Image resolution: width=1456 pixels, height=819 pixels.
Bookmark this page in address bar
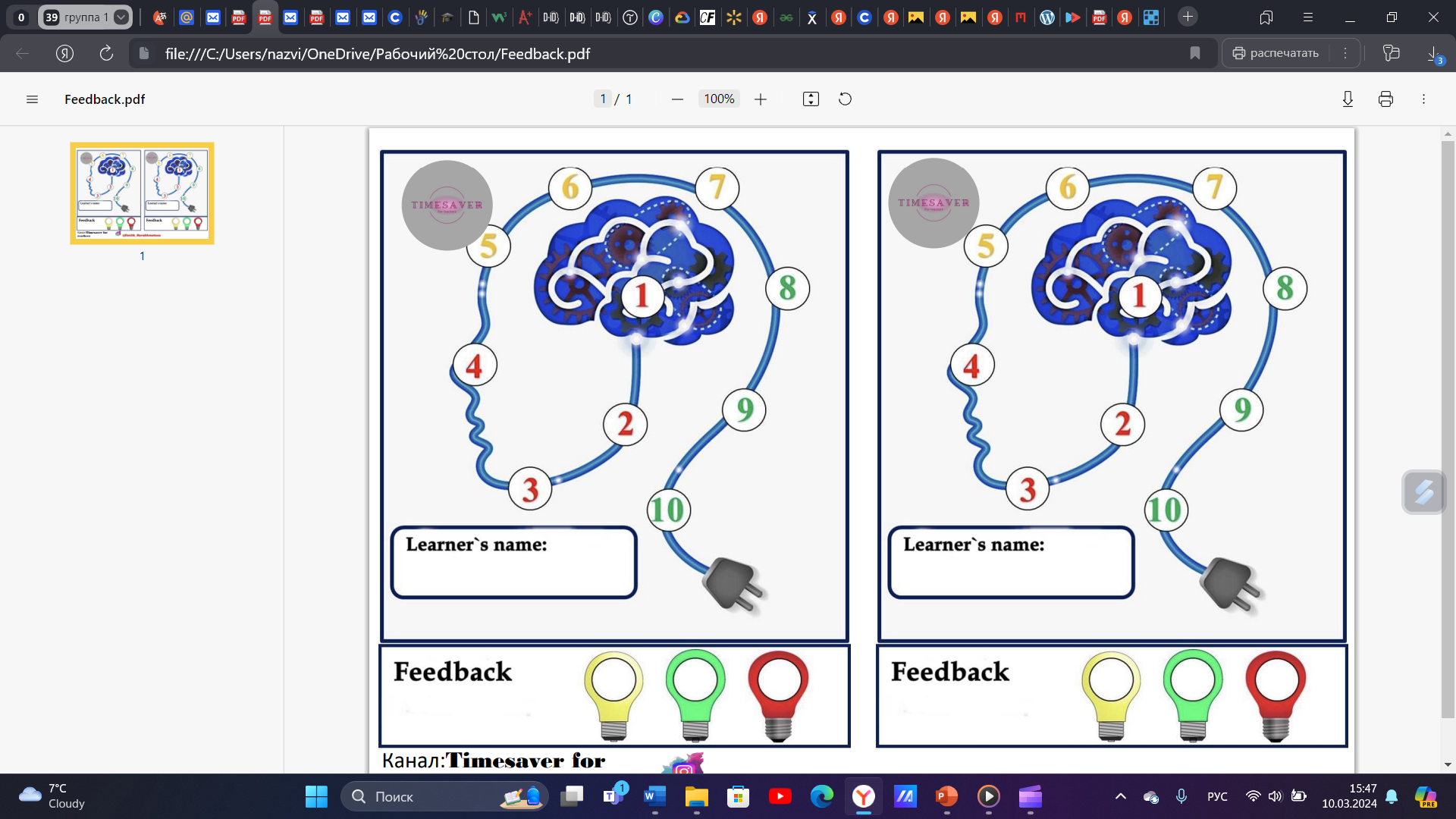pos(1195,53)
